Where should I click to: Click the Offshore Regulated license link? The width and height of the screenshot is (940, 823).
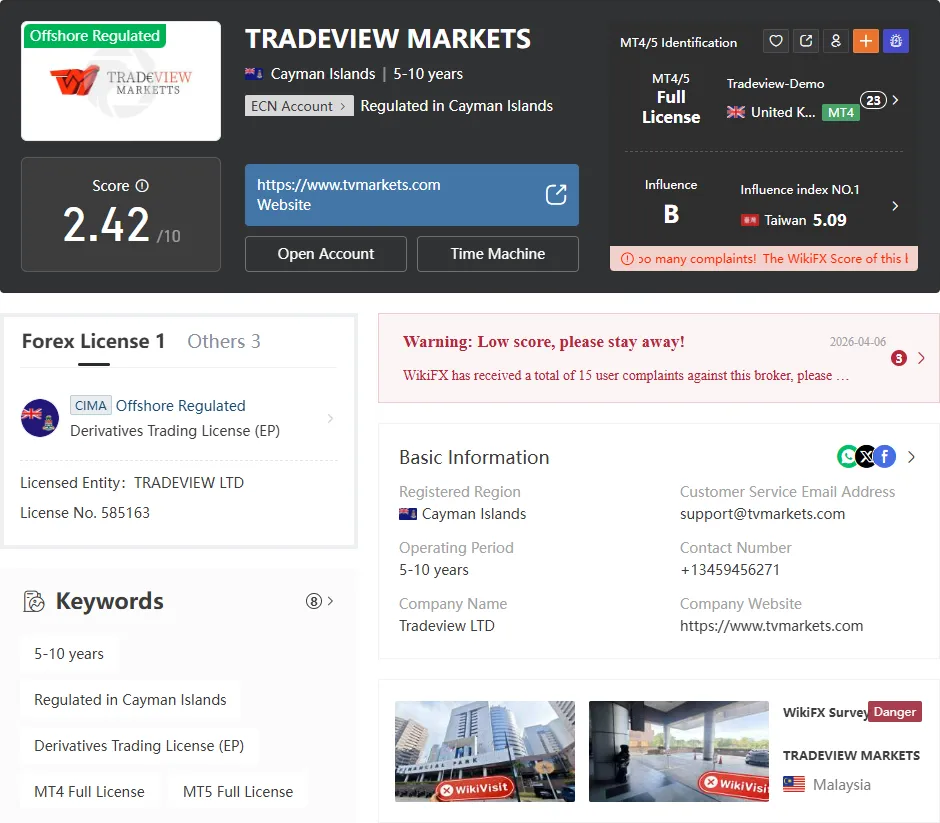pos(180,406)
